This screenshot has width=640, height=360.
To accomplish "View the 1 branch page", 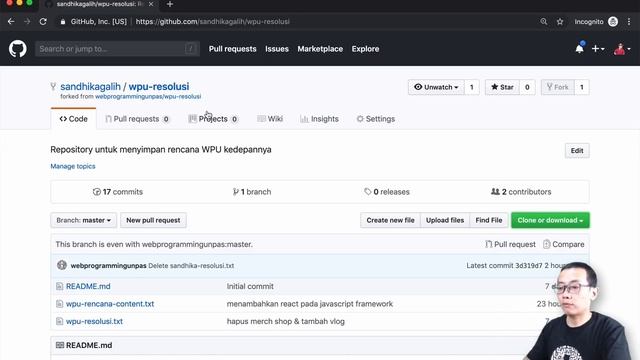I will 252,192.
